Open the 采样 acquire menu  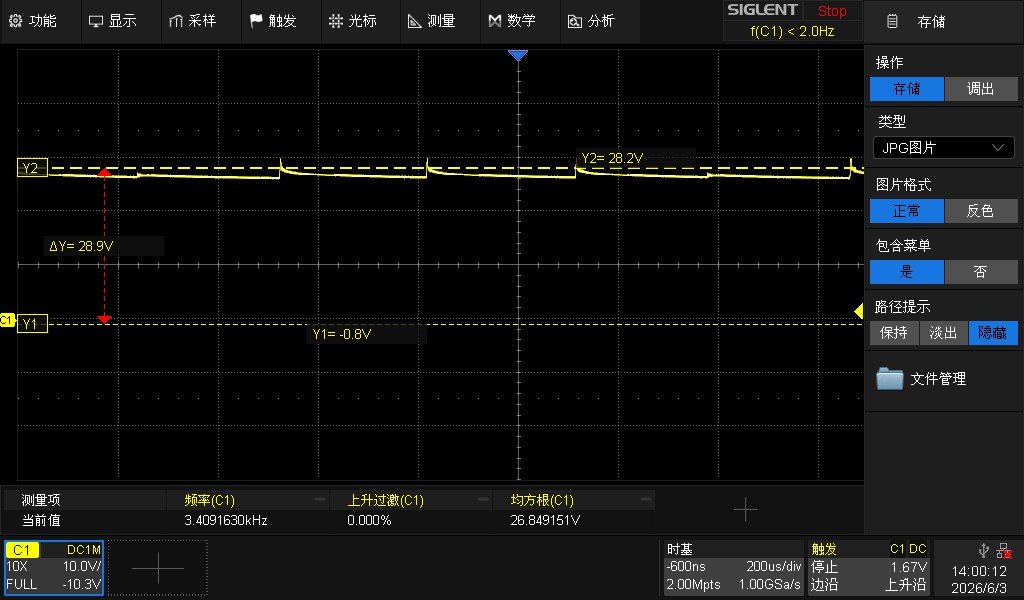(x=192, y=21)
